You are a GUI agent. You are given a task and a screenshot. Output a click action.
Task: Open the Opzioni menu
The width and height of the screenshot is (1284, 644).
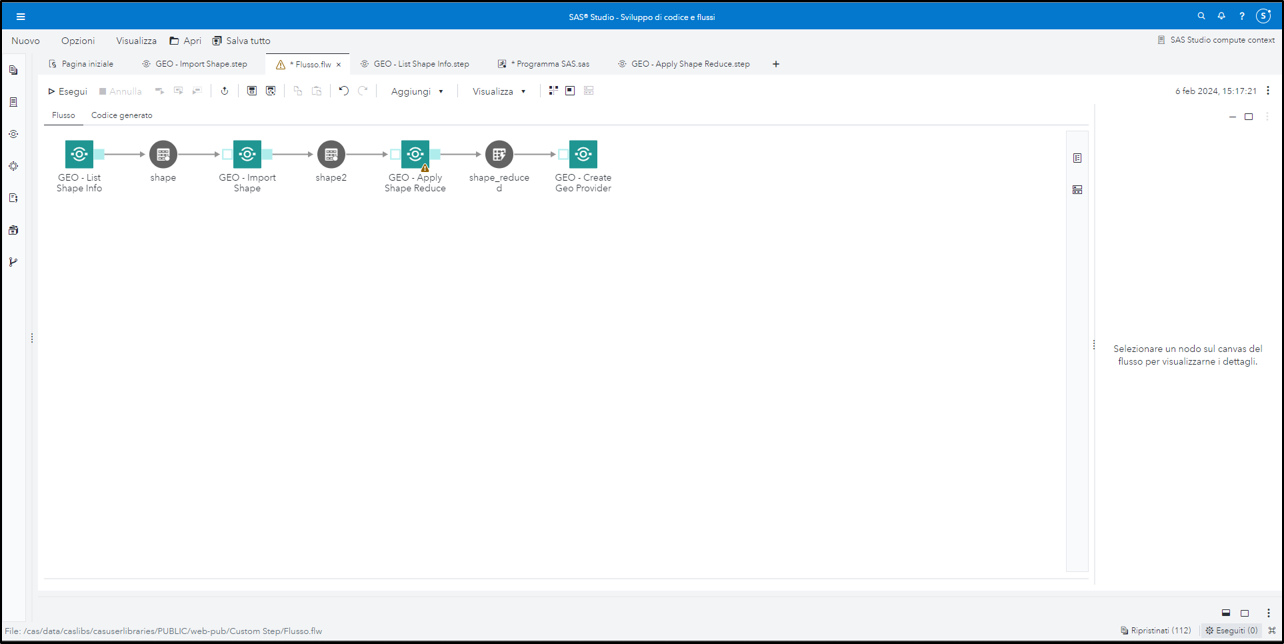click(78, 41)
